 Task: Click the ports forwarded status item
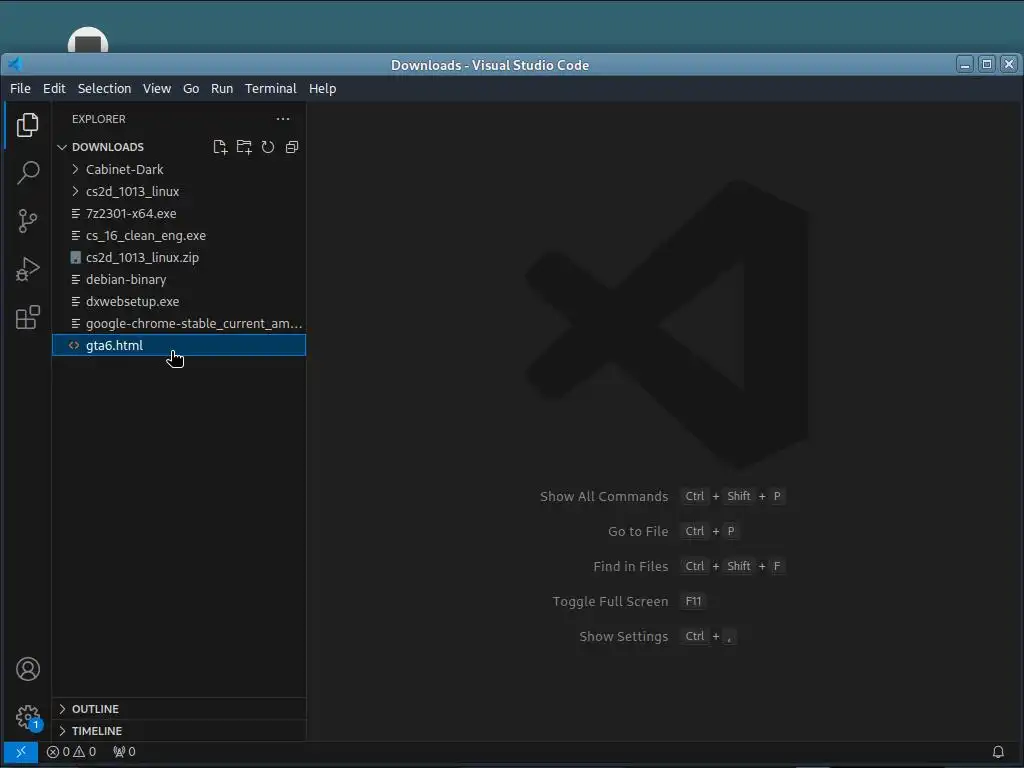[124, 752]
